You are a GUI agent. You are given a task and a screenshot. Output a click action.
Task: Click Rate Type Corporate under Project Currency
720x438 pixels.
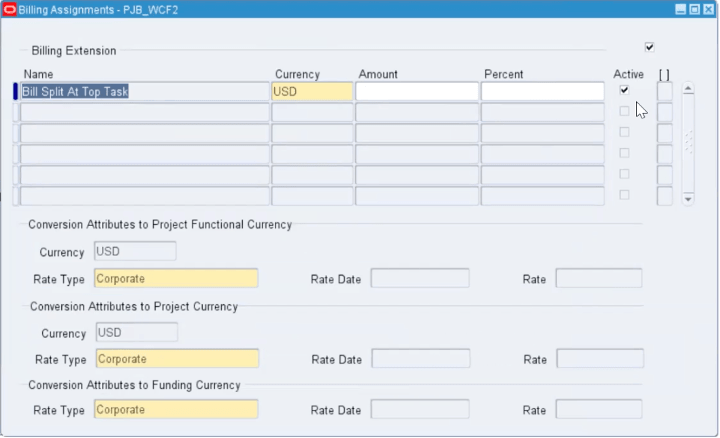pyautogui.click(x=177, y=359)
